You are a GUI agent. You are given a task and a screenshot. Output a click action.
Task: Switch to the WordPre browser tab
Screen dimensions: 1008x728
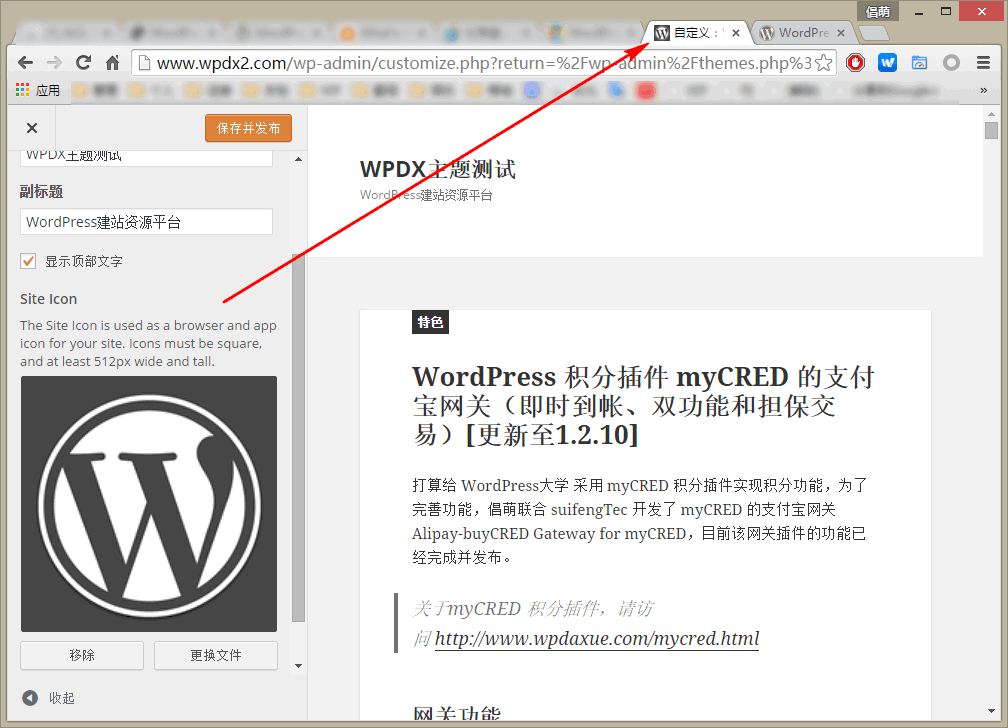(x=802, y=32)
